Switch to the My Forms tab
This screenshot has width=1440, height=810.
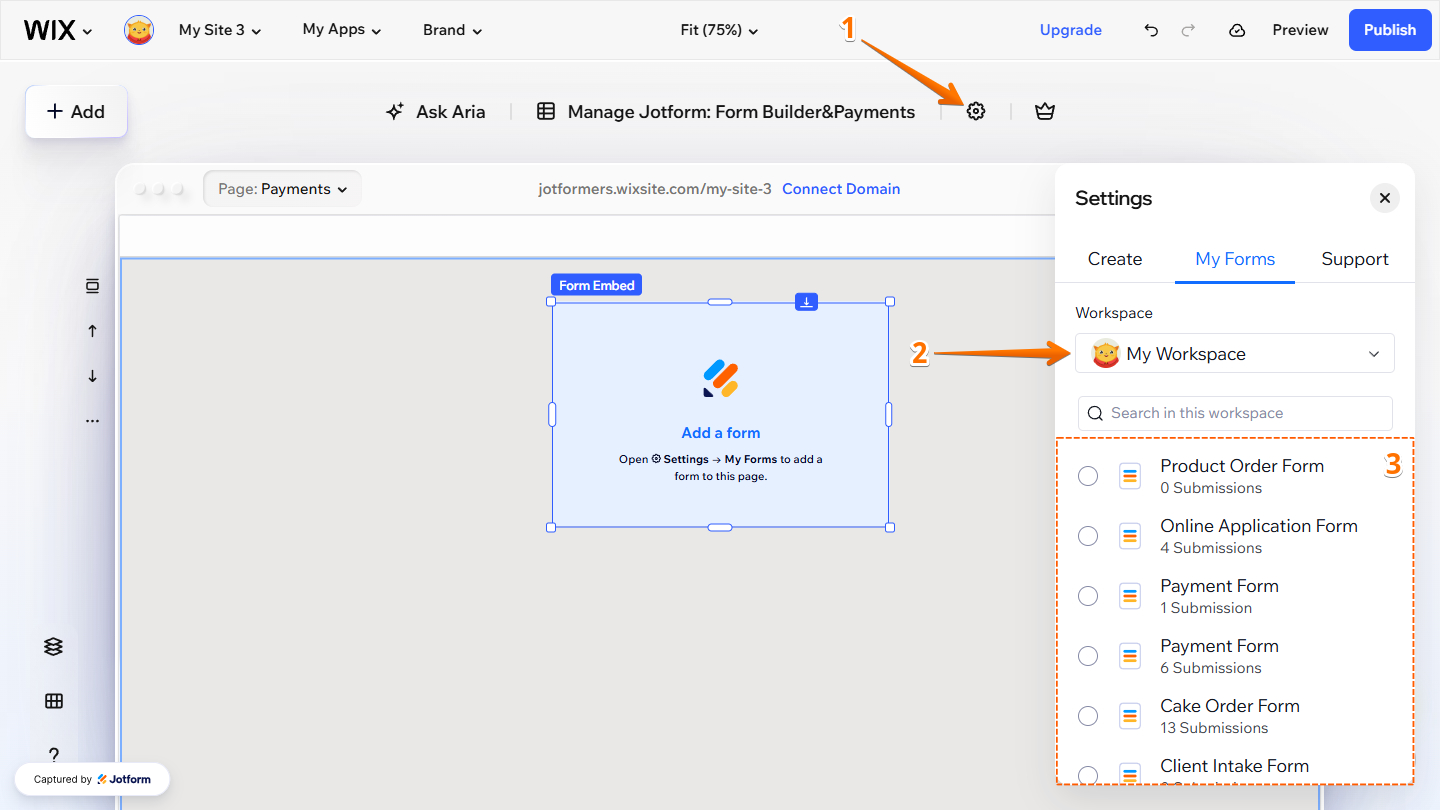coord(1235,259)
